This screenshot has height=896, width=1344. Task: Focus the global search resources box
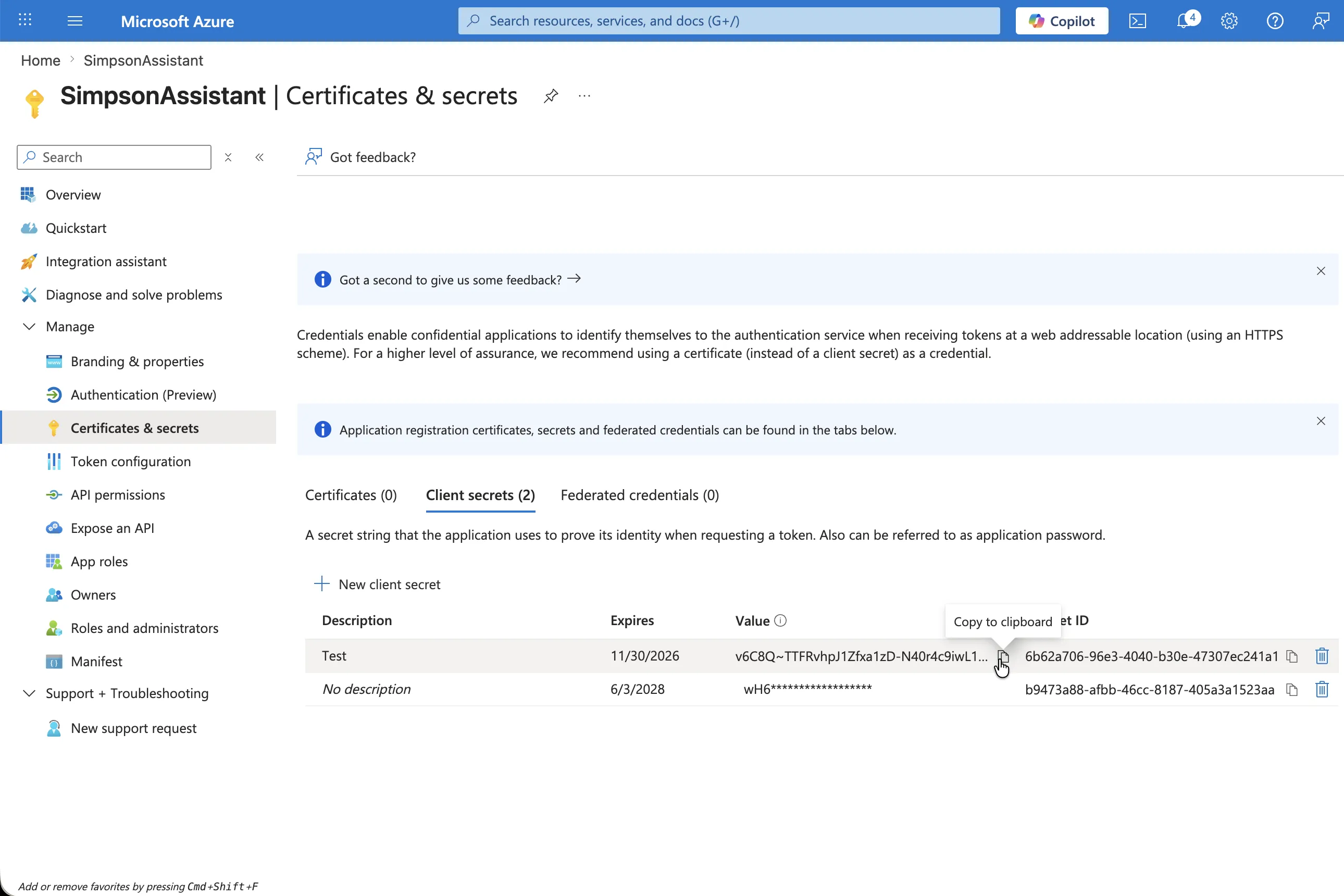729,21
